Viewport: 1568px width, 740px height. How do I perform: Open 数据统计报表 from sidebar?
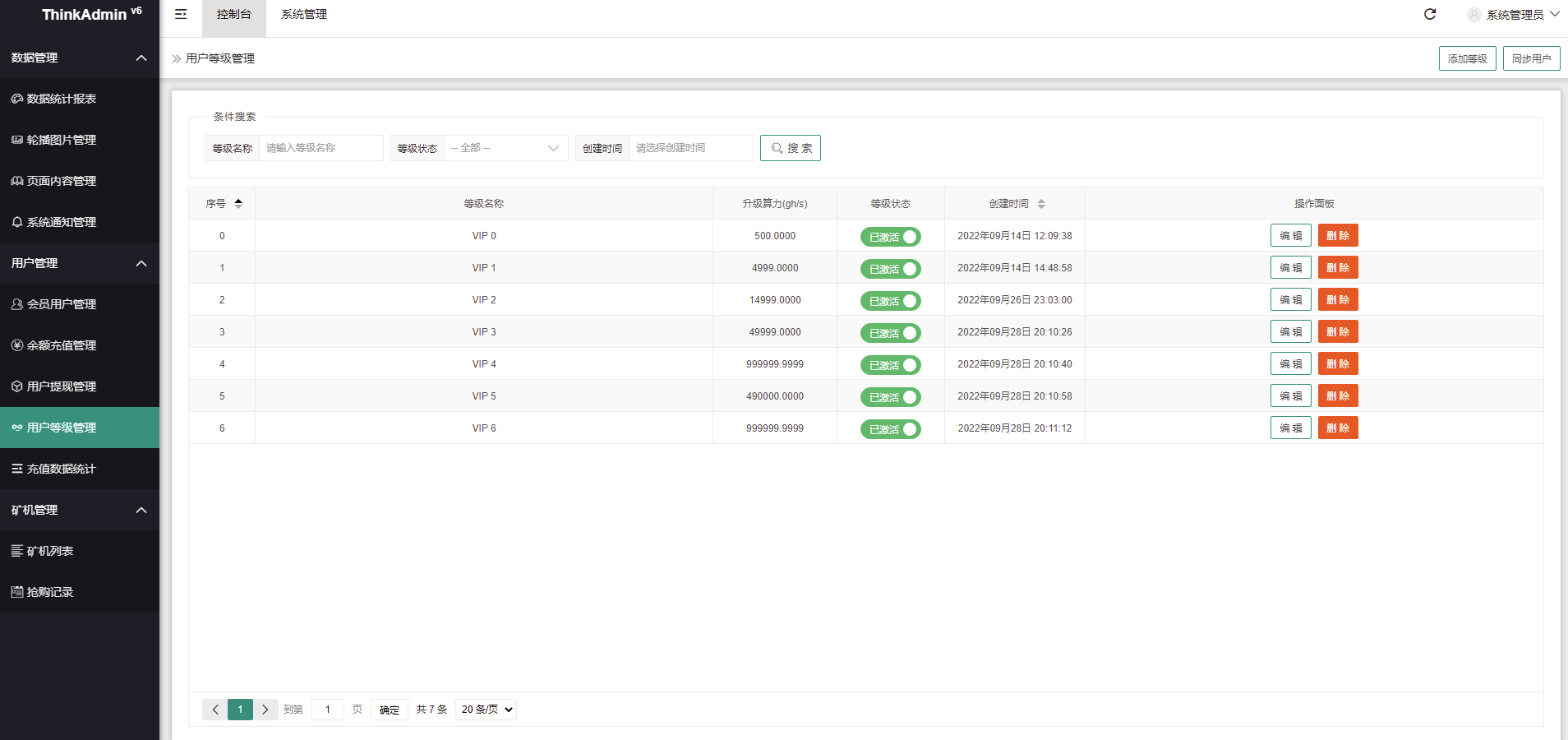[62, 99]
